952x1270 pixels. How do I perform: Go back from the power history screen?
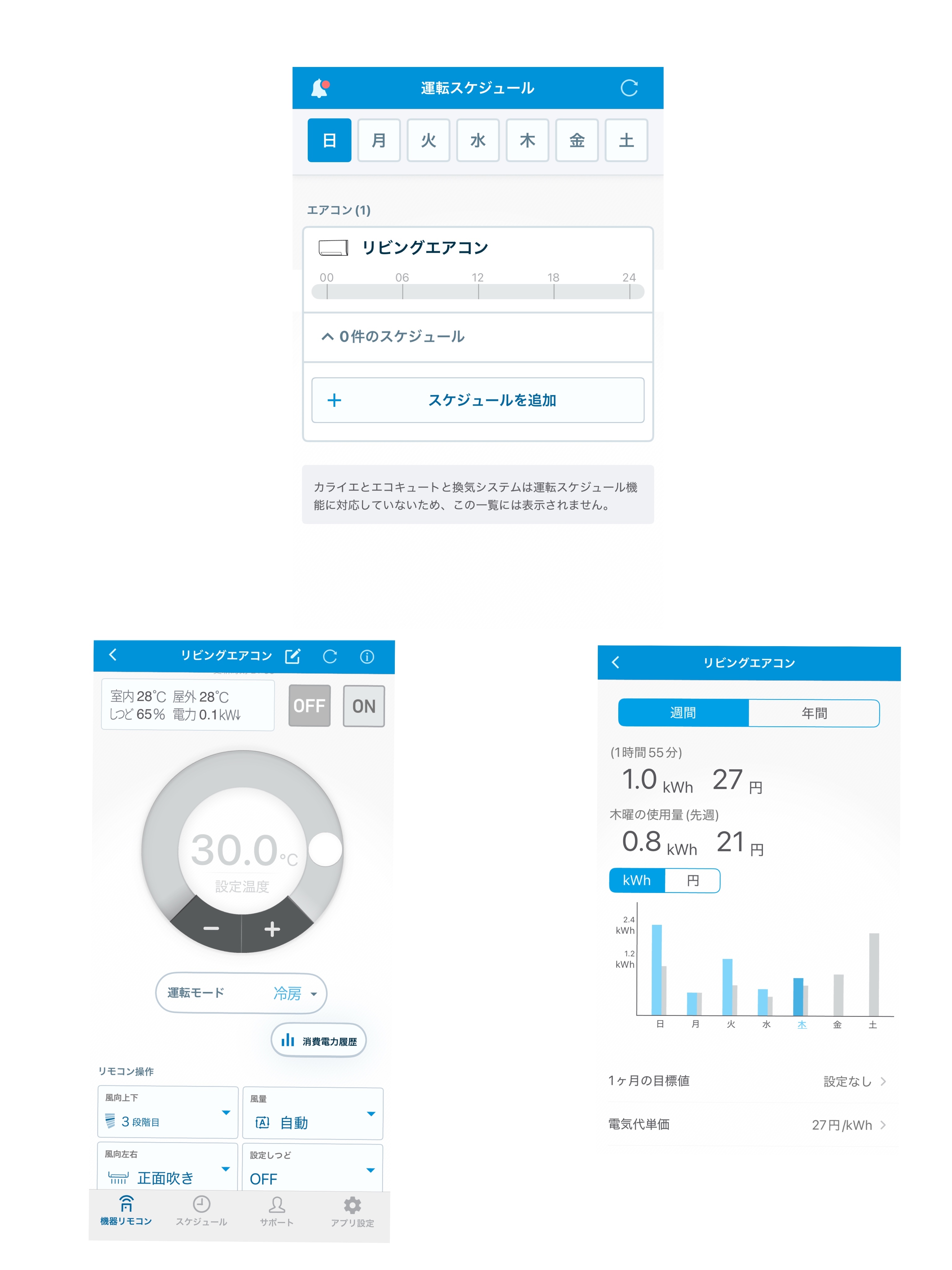616,663
